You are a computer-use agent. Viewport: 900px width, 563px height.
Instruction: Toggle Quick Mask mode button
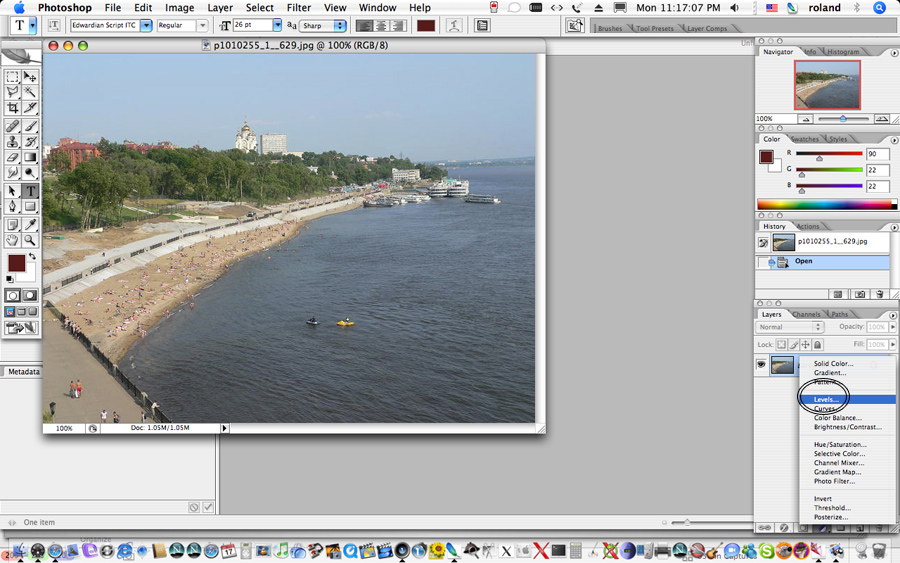click(x=30, y=296)
